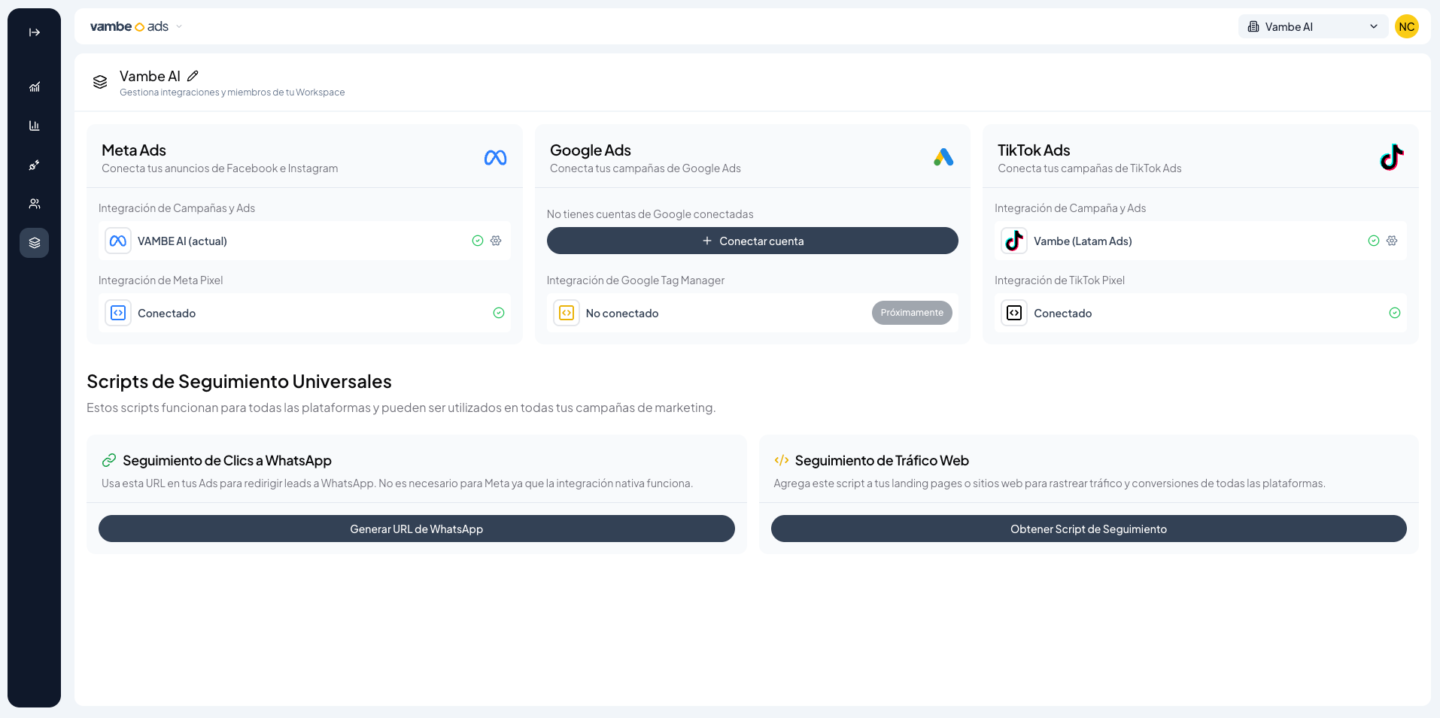Open the growth chart page in sidebar
Screen dimensions: 1440x718
click(34, 87)
